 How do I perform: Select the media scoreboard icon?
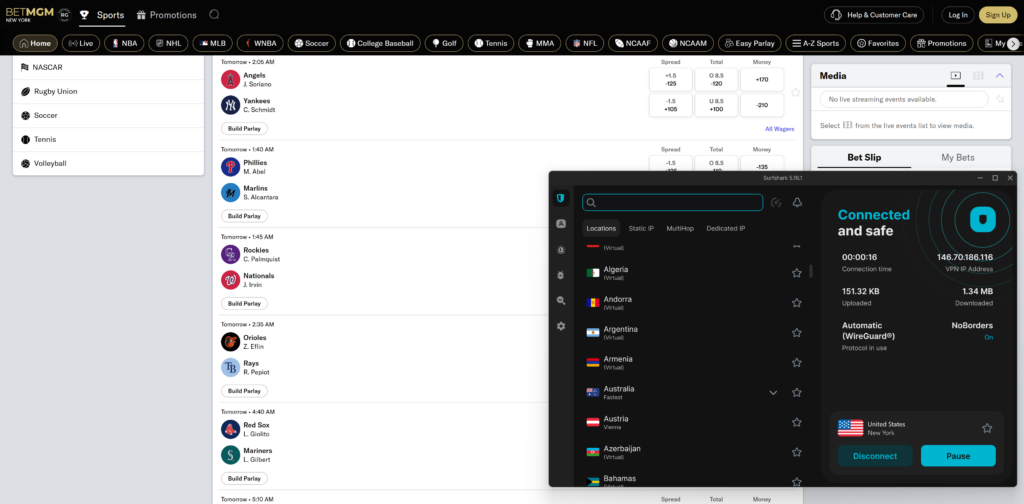(x=978, y=76)
